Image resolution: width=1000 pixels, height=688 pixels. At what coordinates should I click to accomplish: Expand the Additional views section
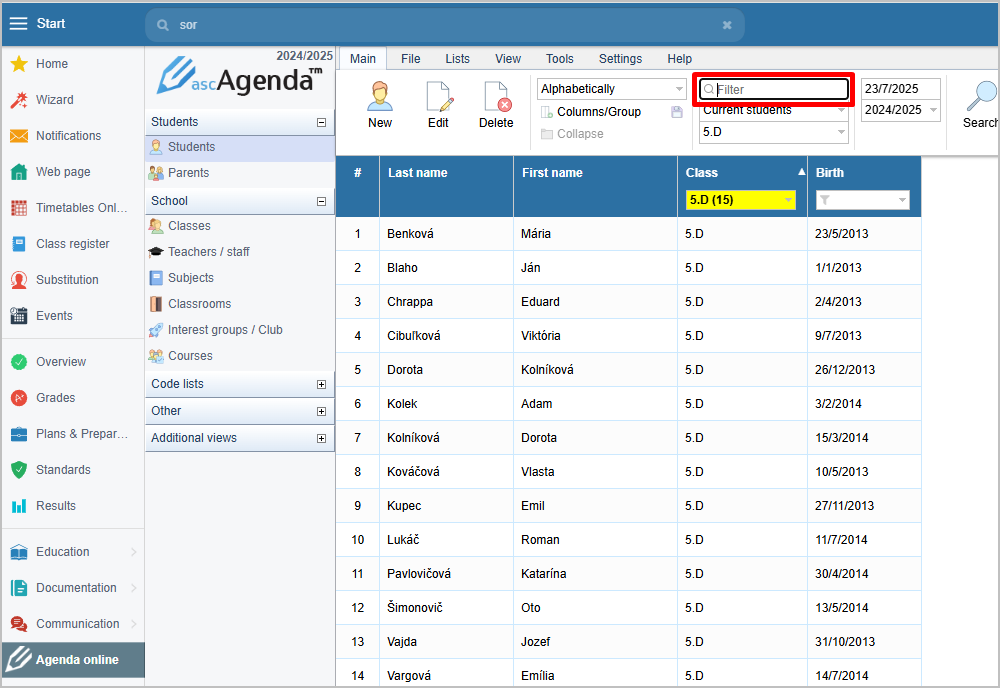[x=321, y=439]
